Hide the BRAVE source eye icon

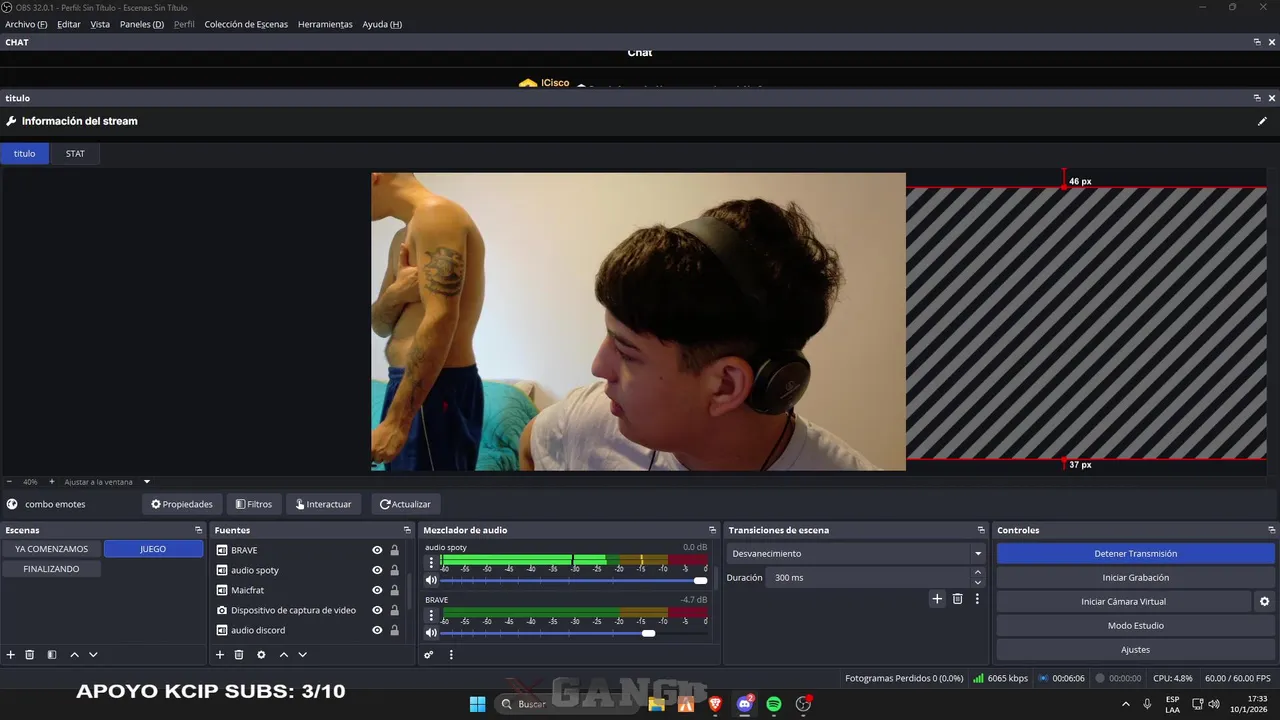pos(377,550)
